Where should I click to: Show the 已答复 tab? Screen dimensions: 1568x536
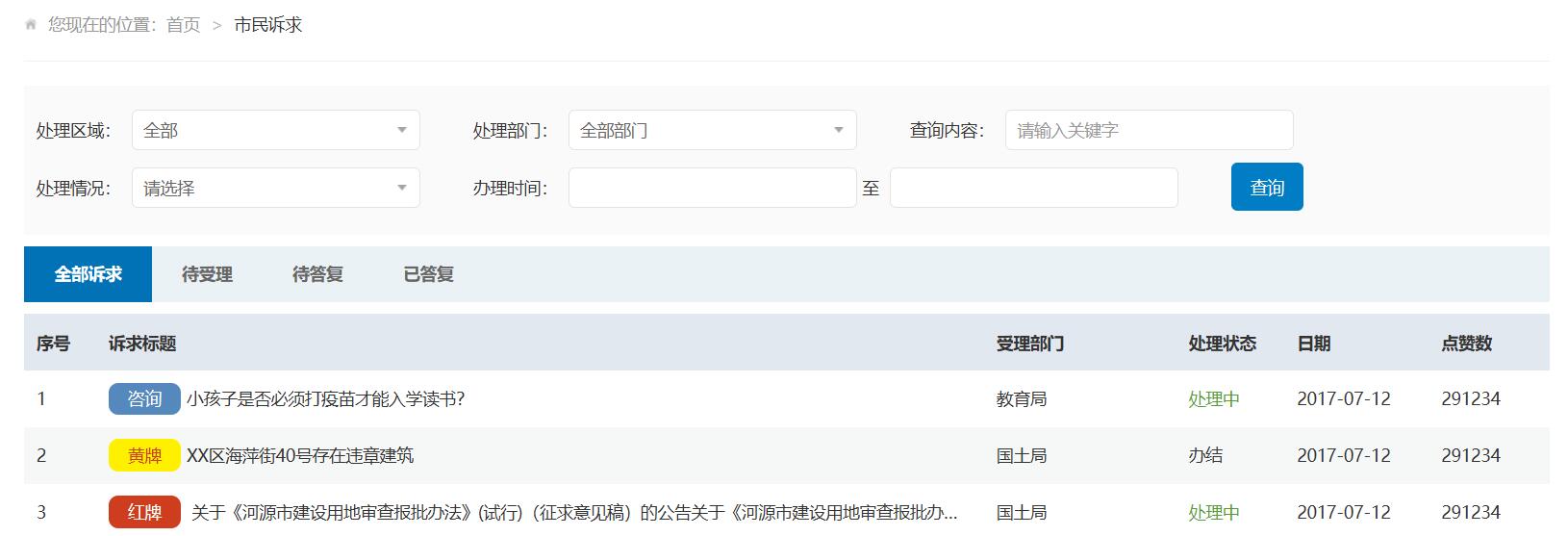point(428,274)
